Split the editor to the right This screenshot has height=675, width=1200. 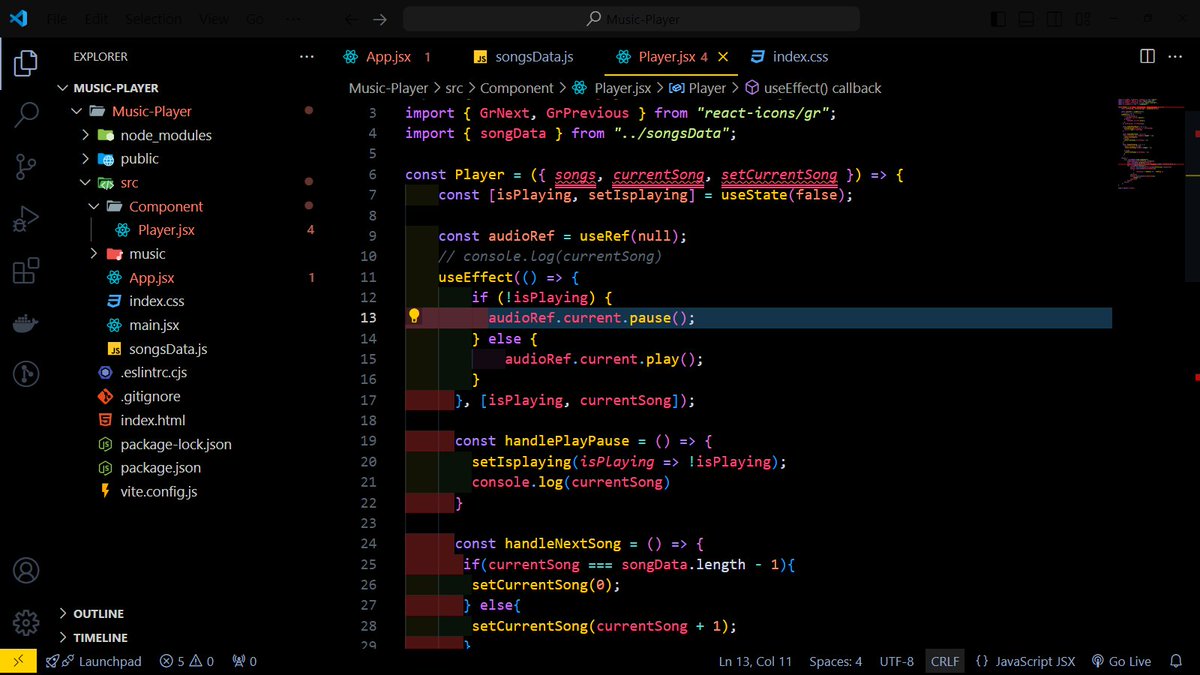coord(1147,57)
